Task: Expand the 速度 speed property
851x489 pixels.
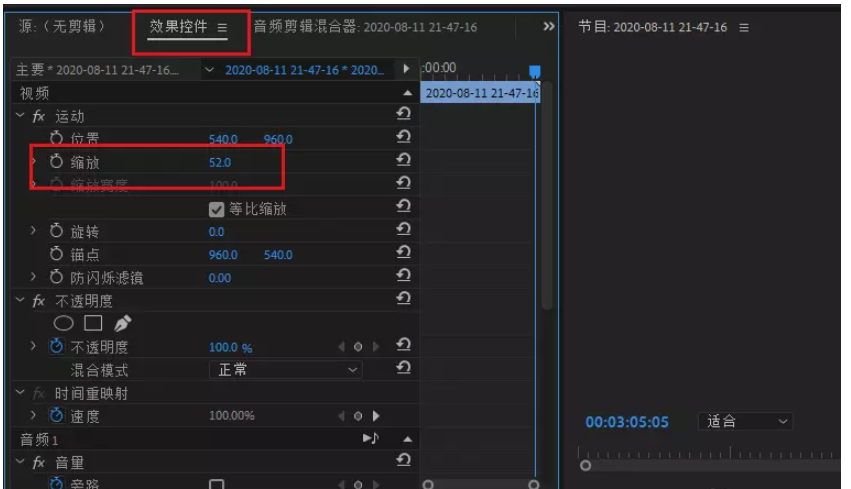Action: [33, 415]
